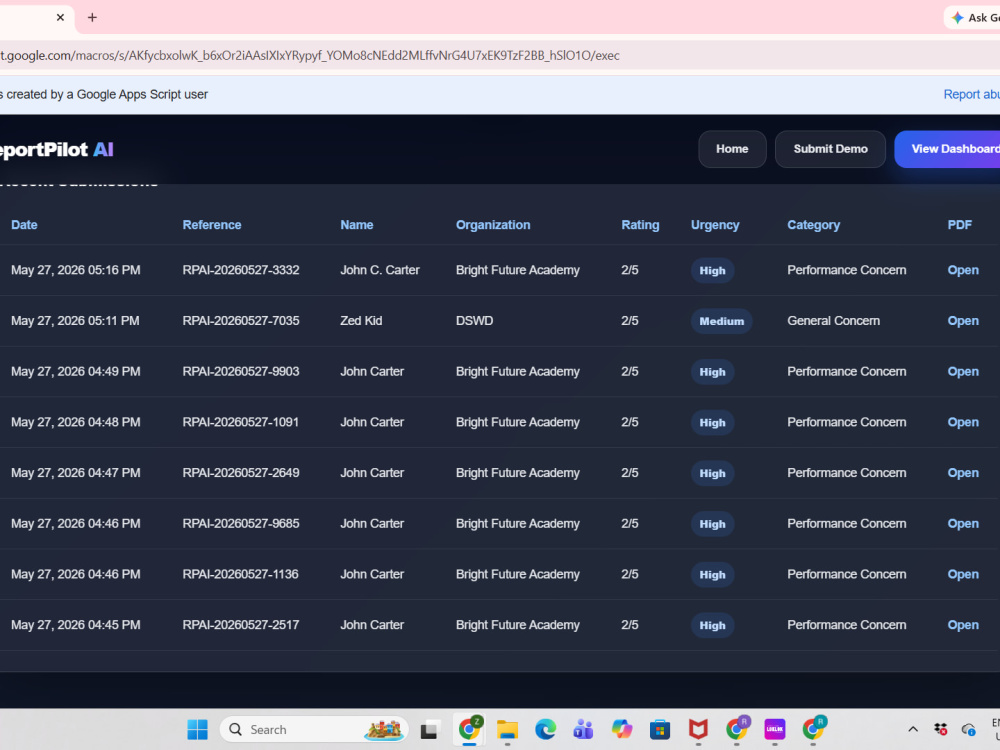This screenshot has height=750, width=1000.
Task: Open Microsoft Teams from the taskbar
Action: pyautogui.click(x=584, y=729)
